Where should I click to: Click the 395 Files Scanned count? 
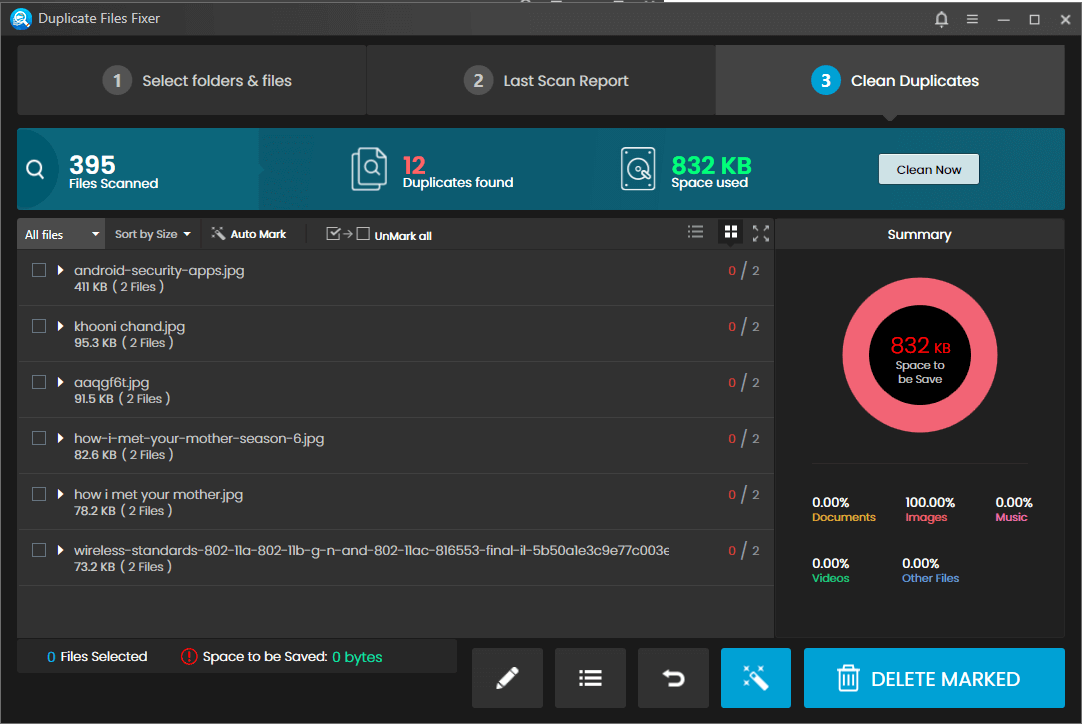(92, 164)
